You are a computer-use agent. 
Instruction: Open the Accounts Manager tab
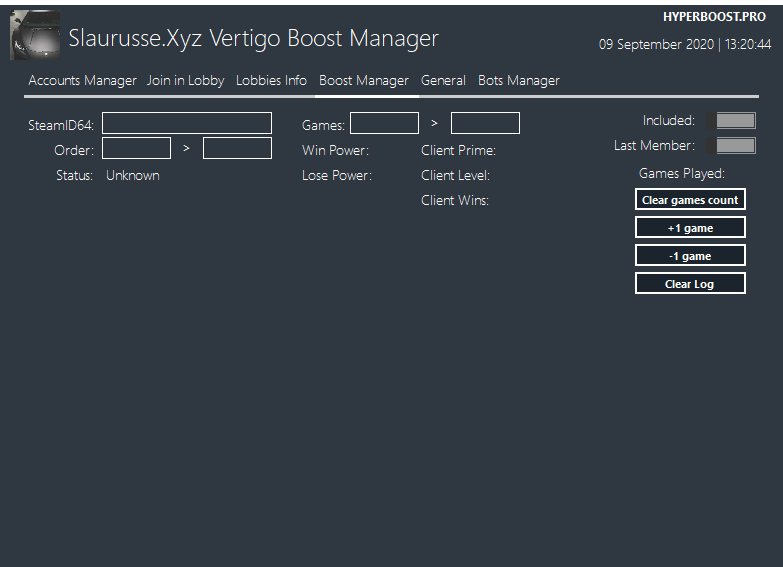tap(82, 80)
